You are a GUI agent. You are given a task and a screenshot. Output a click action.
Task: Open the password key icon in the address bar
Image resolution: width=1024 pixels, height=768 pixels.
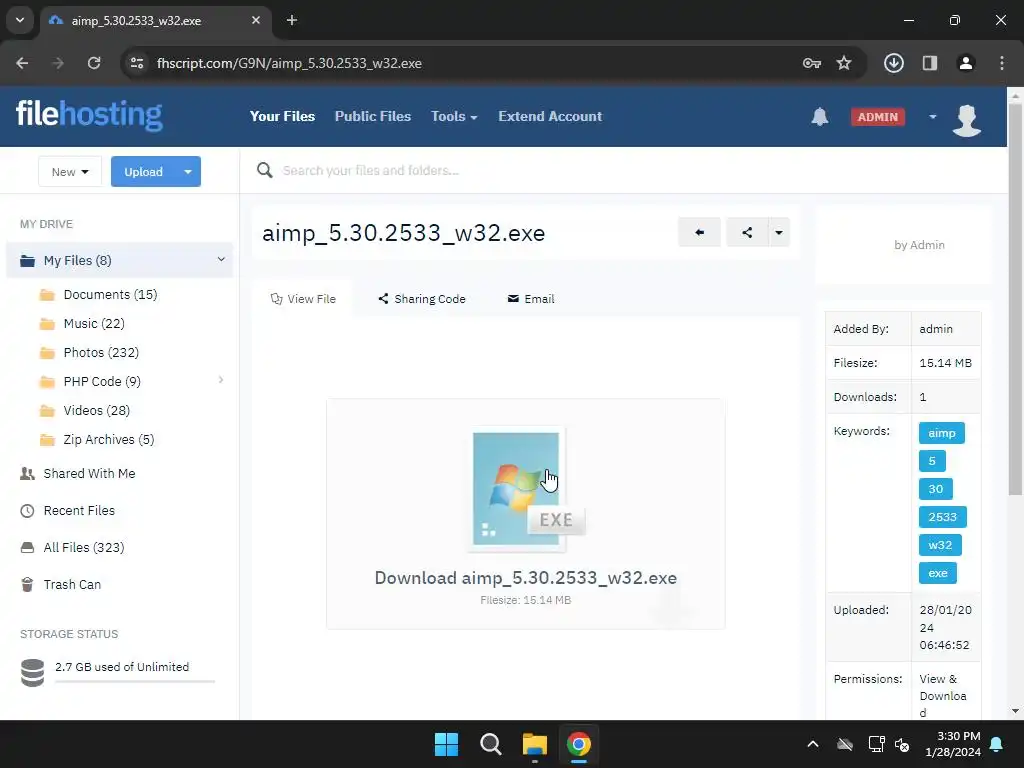click(811, 63)
